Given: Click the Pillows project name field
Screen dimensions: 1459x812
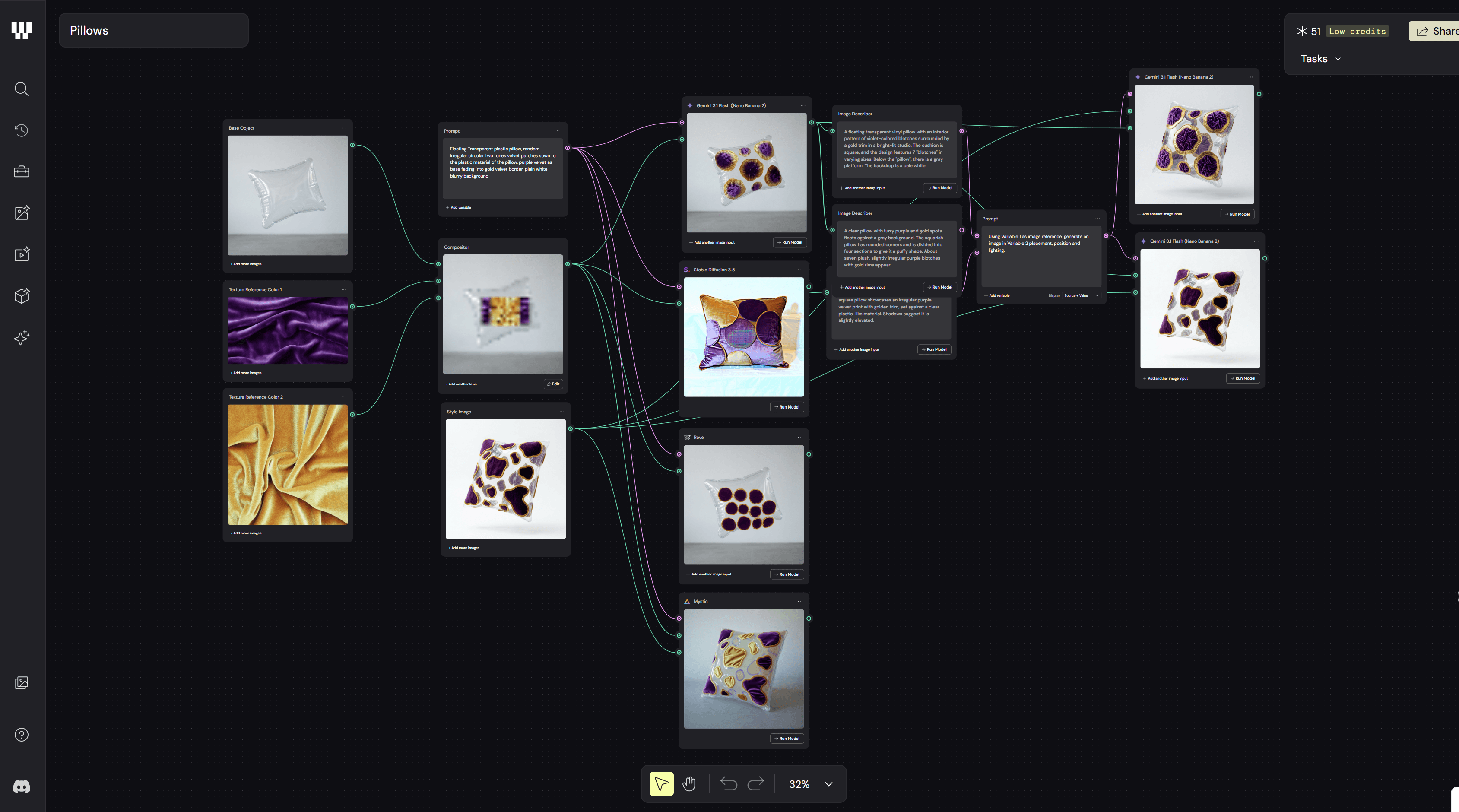Looking at the screenshot, I should click(153, 31).
